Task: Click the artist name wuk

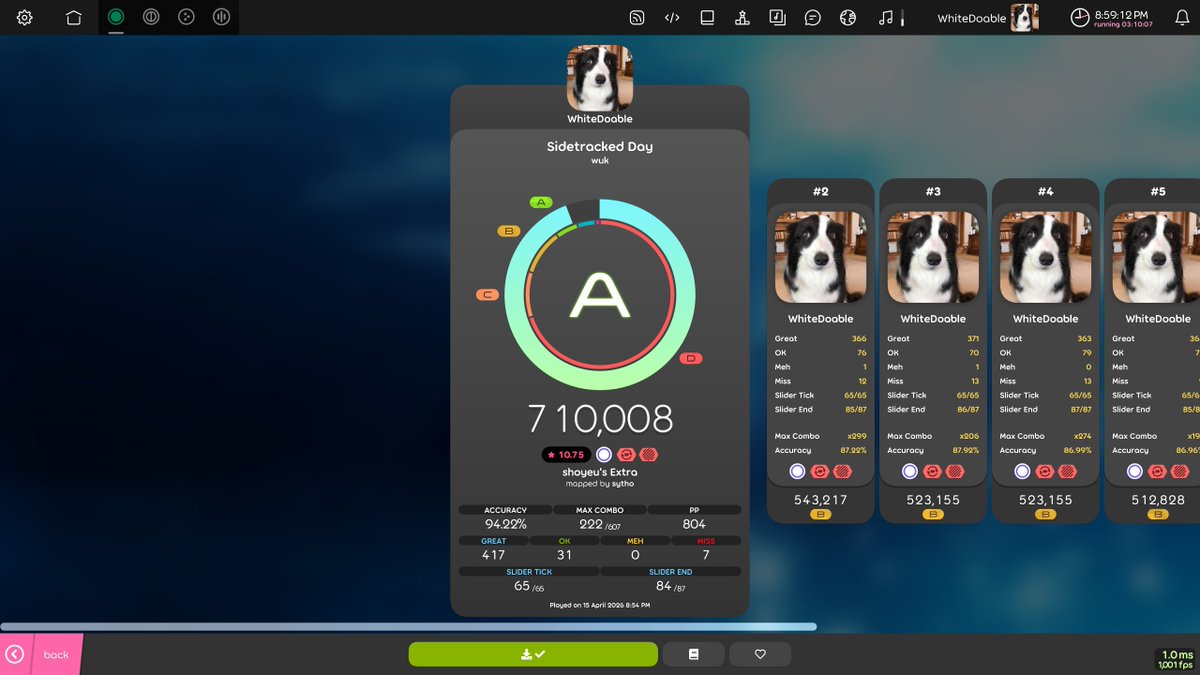Action: coord(600,161)
